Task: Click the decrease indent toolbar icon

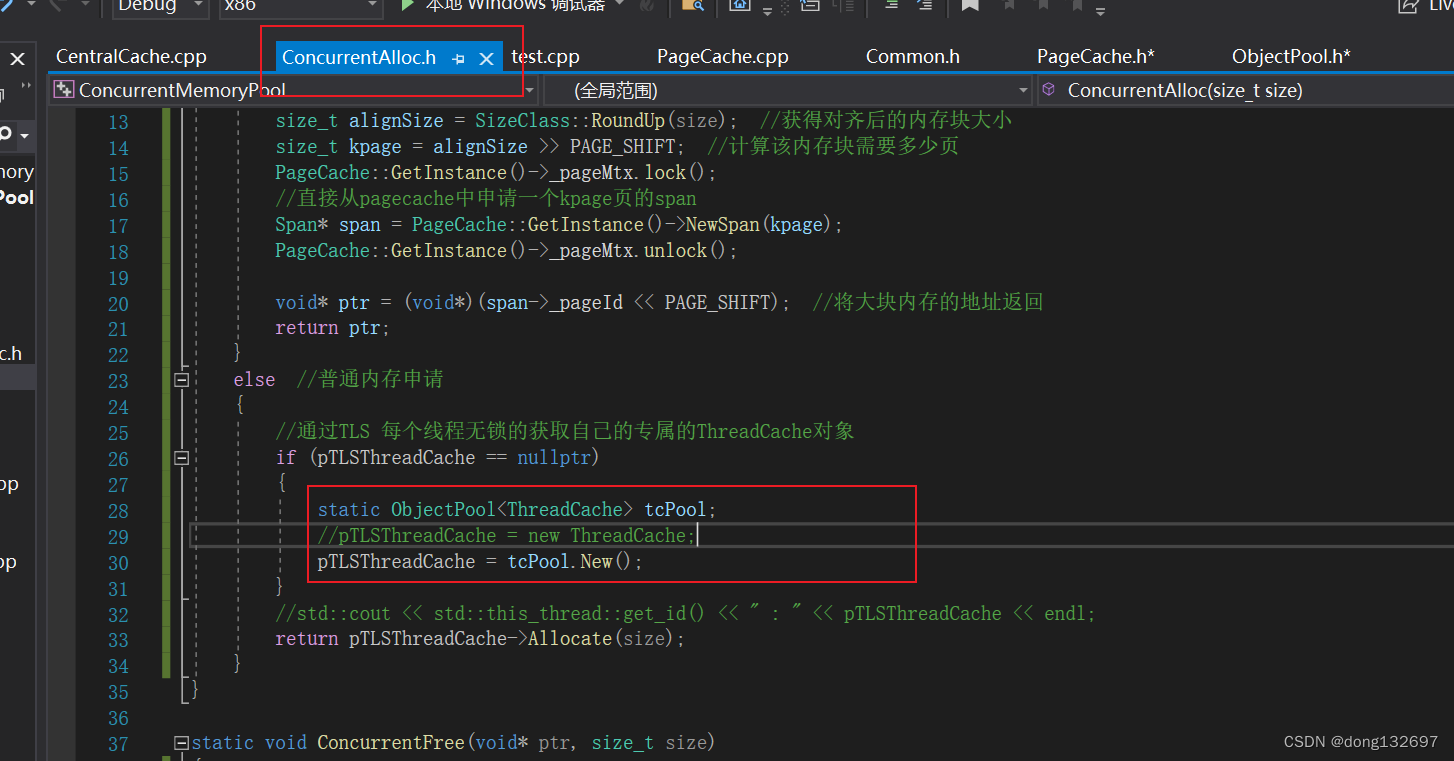Action: click(x=890, y=6)
